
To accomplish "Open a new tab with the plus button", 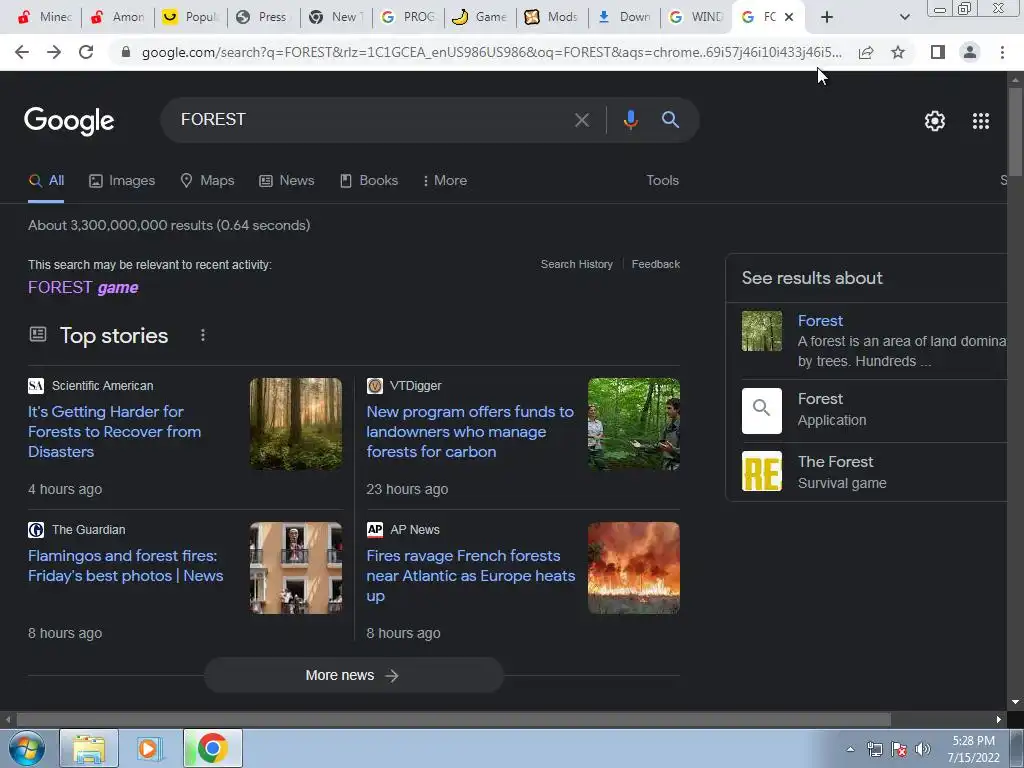I will pos(827,17).
